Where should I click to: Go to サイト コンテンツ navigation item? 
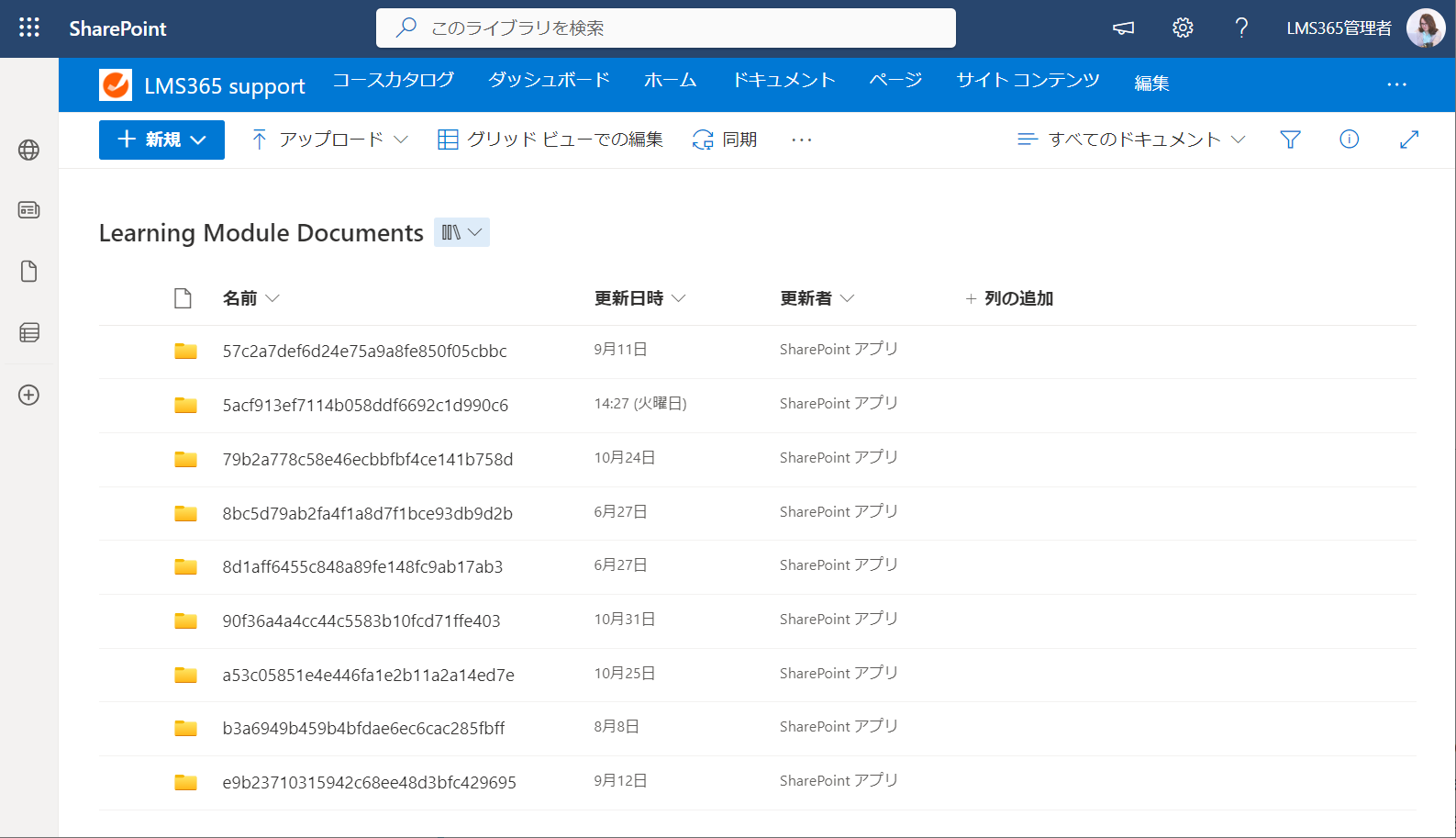click(1028, 81)
